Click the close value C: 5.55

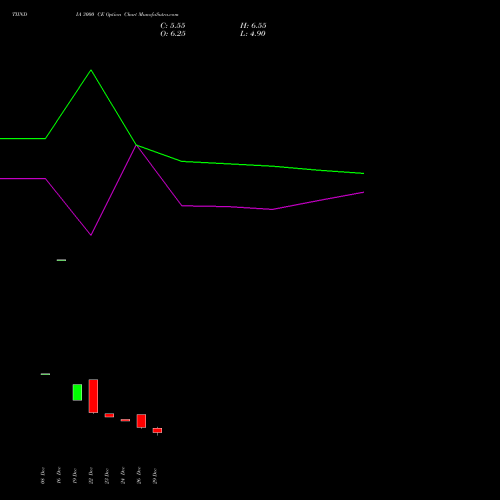(x=173, y=26)
